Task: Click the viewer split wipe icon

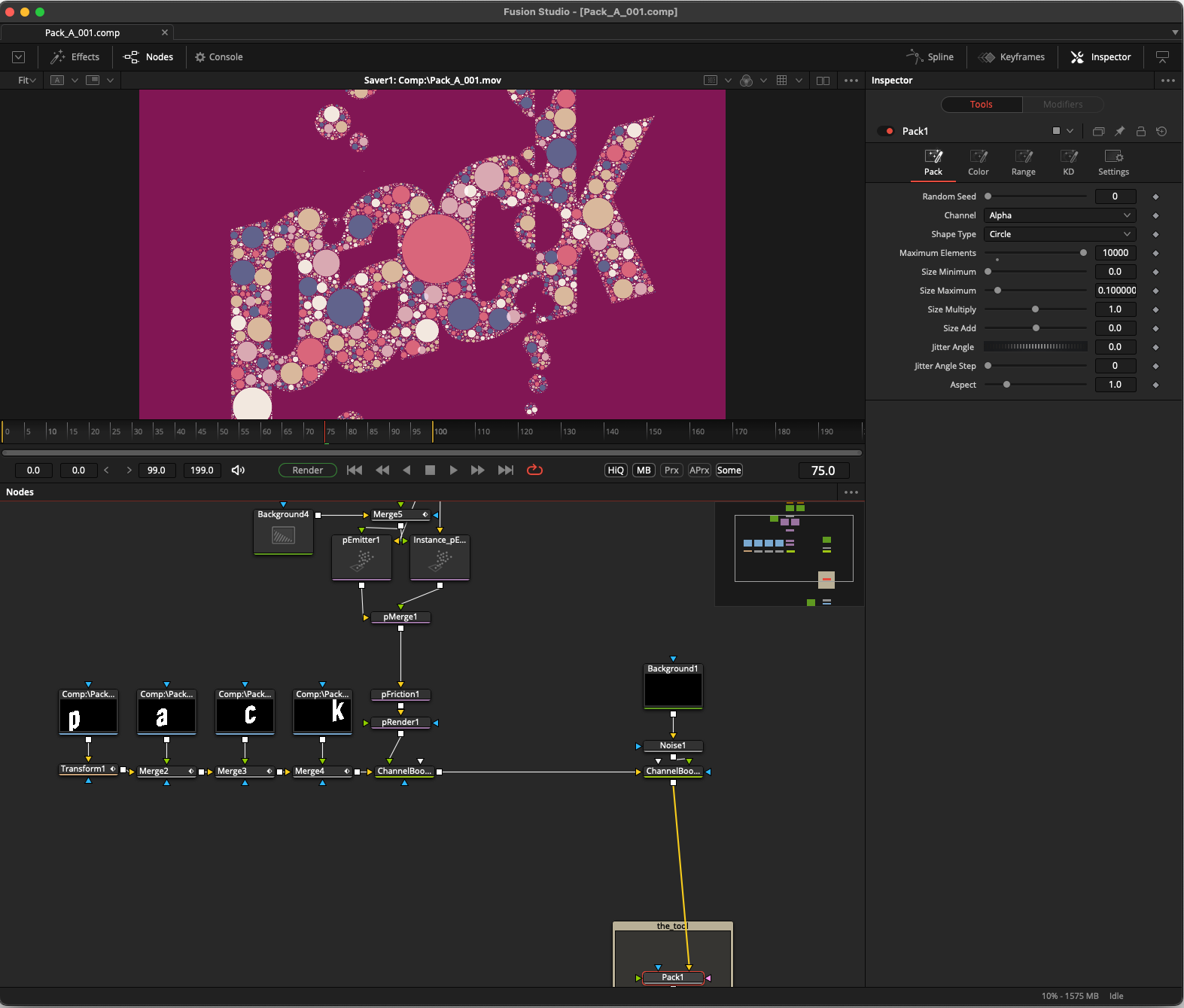Action: (93, 81)
